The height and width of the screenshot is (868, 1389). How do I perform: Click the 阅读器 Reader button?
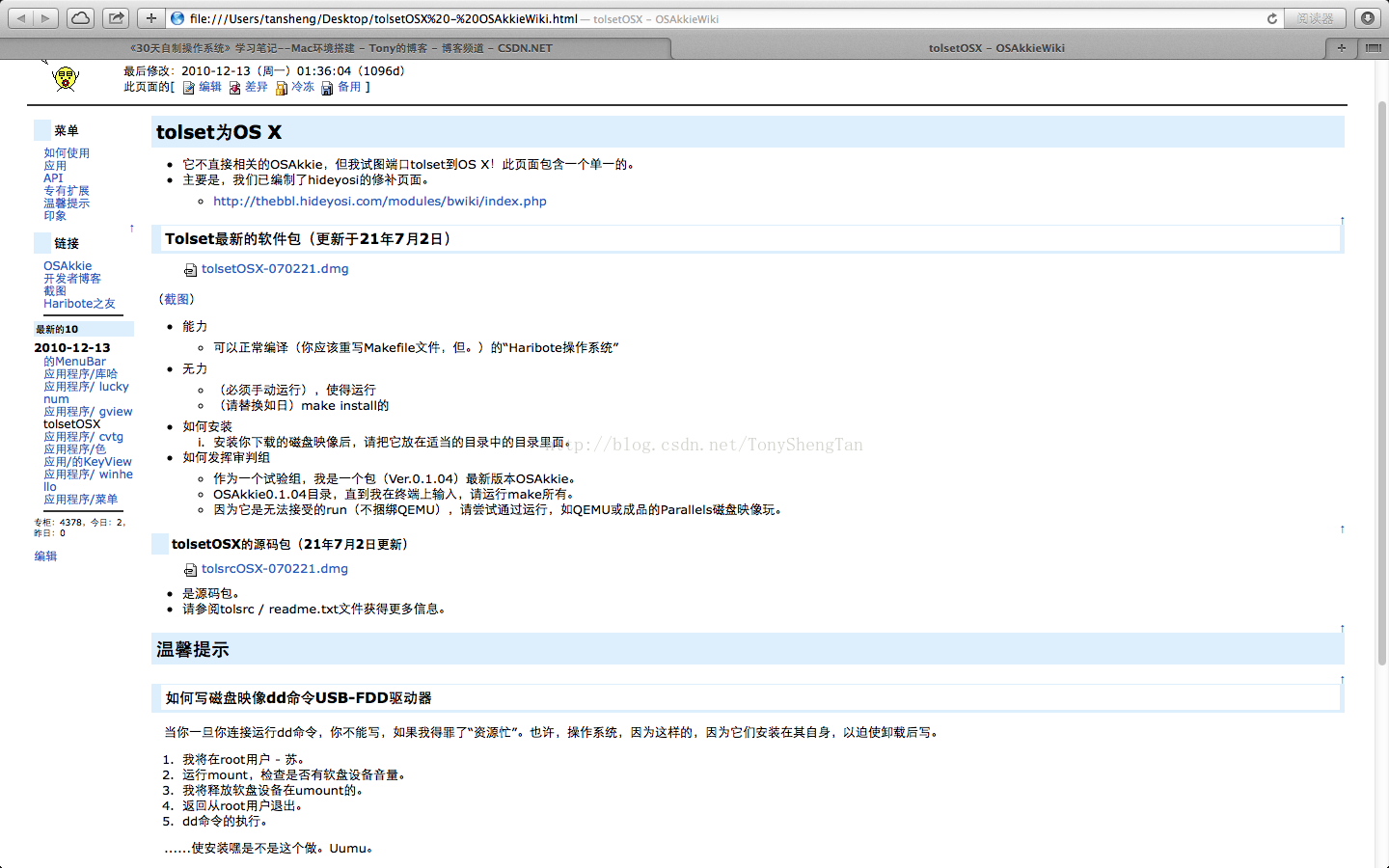coord(1316,18)
